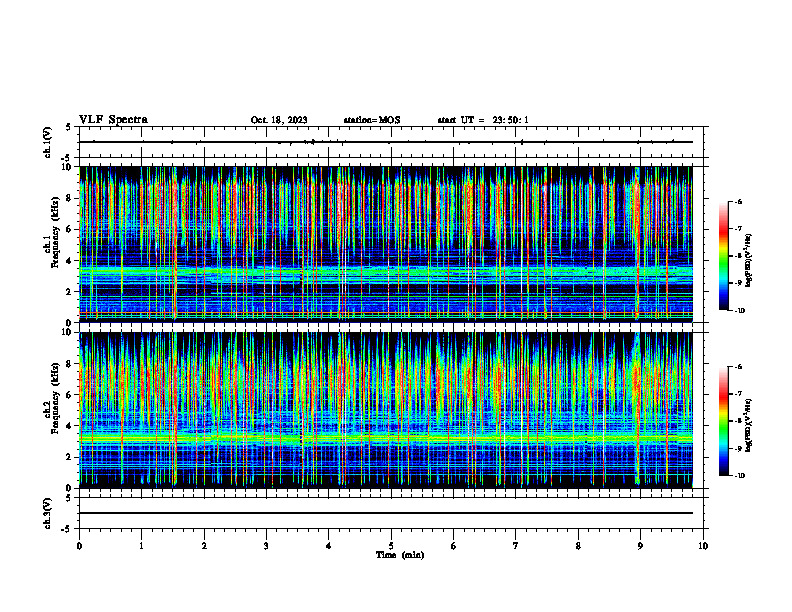The image size is (792, 612).
Task: Click the "-6" label on ch.1 color bar
Action: (739, 201)
